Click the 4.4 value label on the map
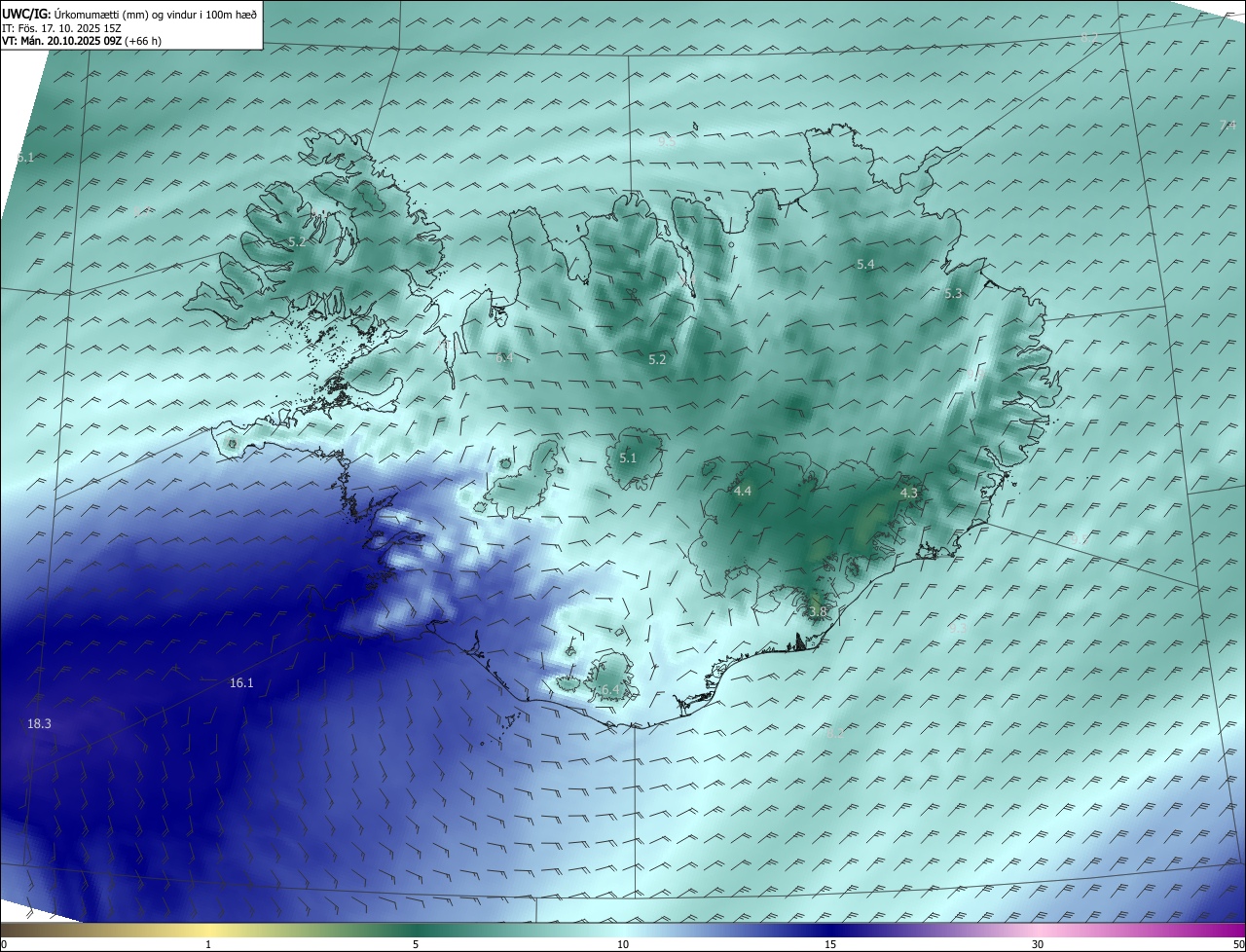The image size is (1246, 952). 743,492
